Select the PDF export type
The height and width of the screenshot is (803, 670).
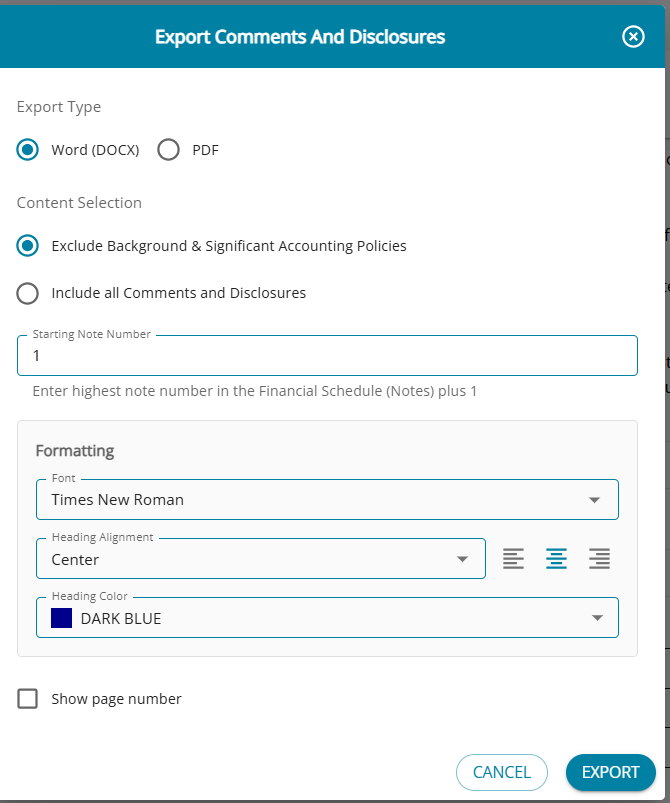[169, 150]
